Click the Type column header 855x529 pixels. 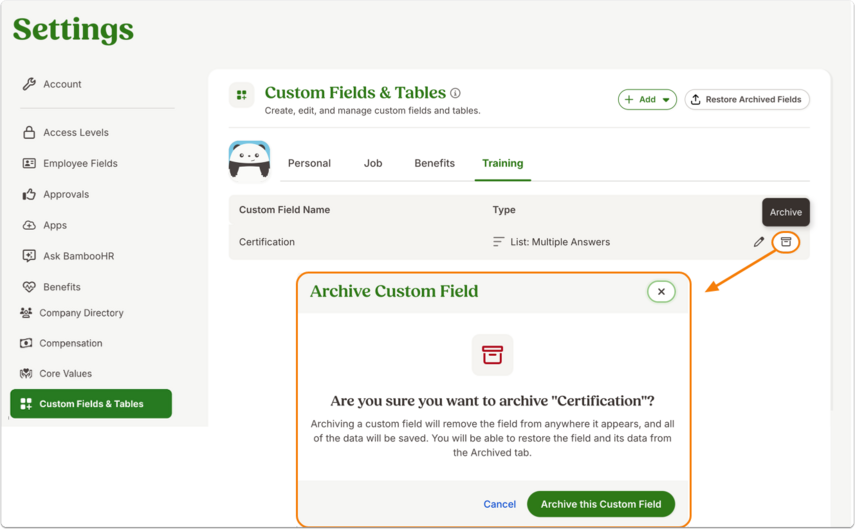(x=504, y=209)
